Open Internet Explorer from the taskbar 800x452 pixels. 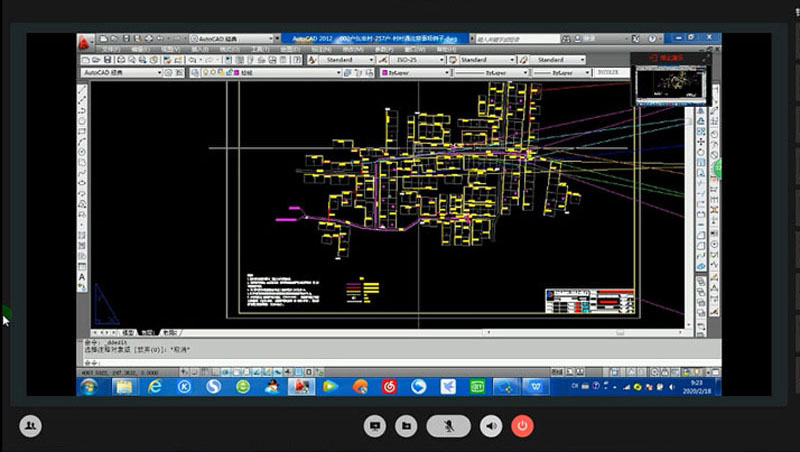155,386
